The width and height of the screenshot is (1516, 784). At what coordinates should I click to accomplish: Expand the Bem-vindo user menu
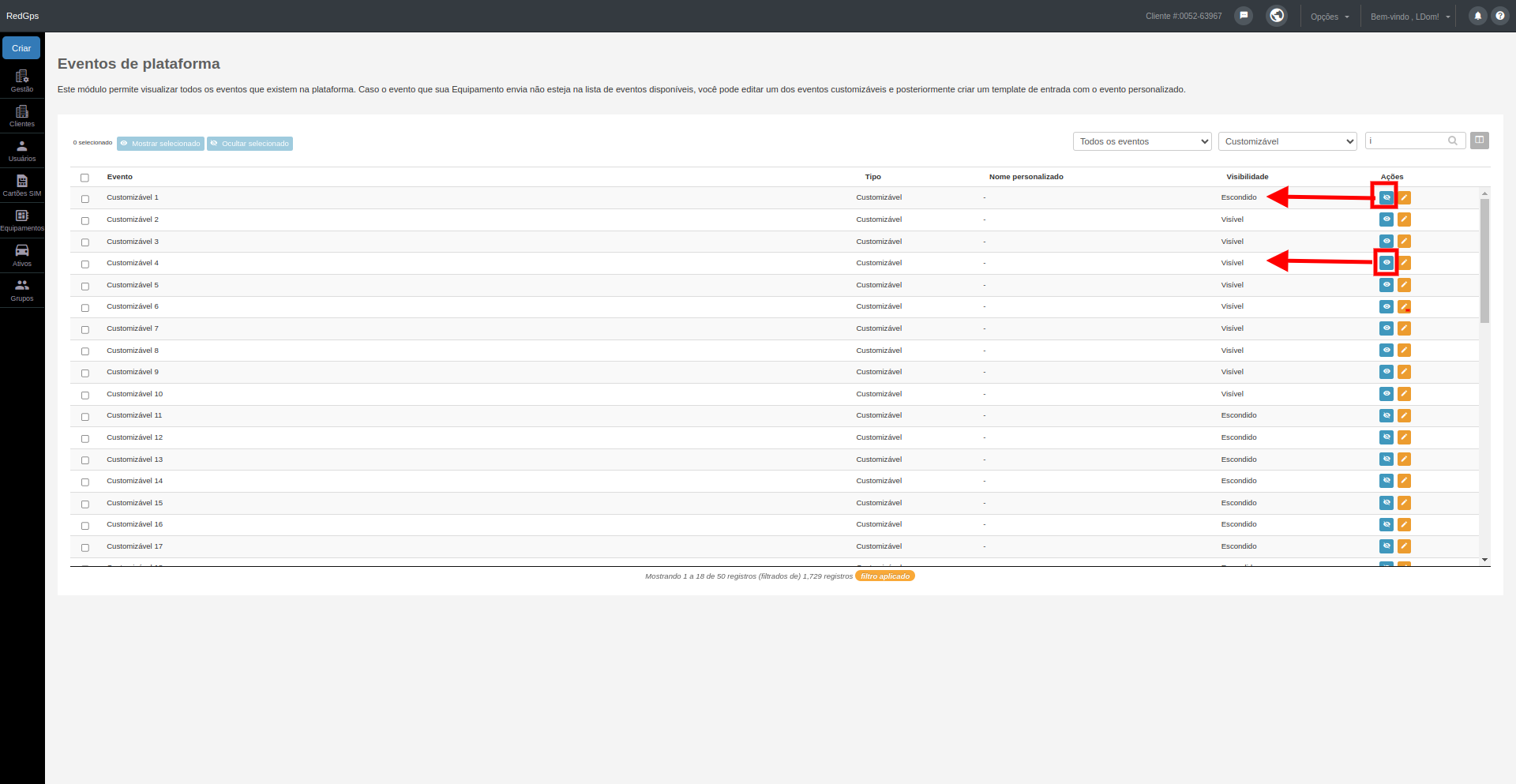point(1410,17)
